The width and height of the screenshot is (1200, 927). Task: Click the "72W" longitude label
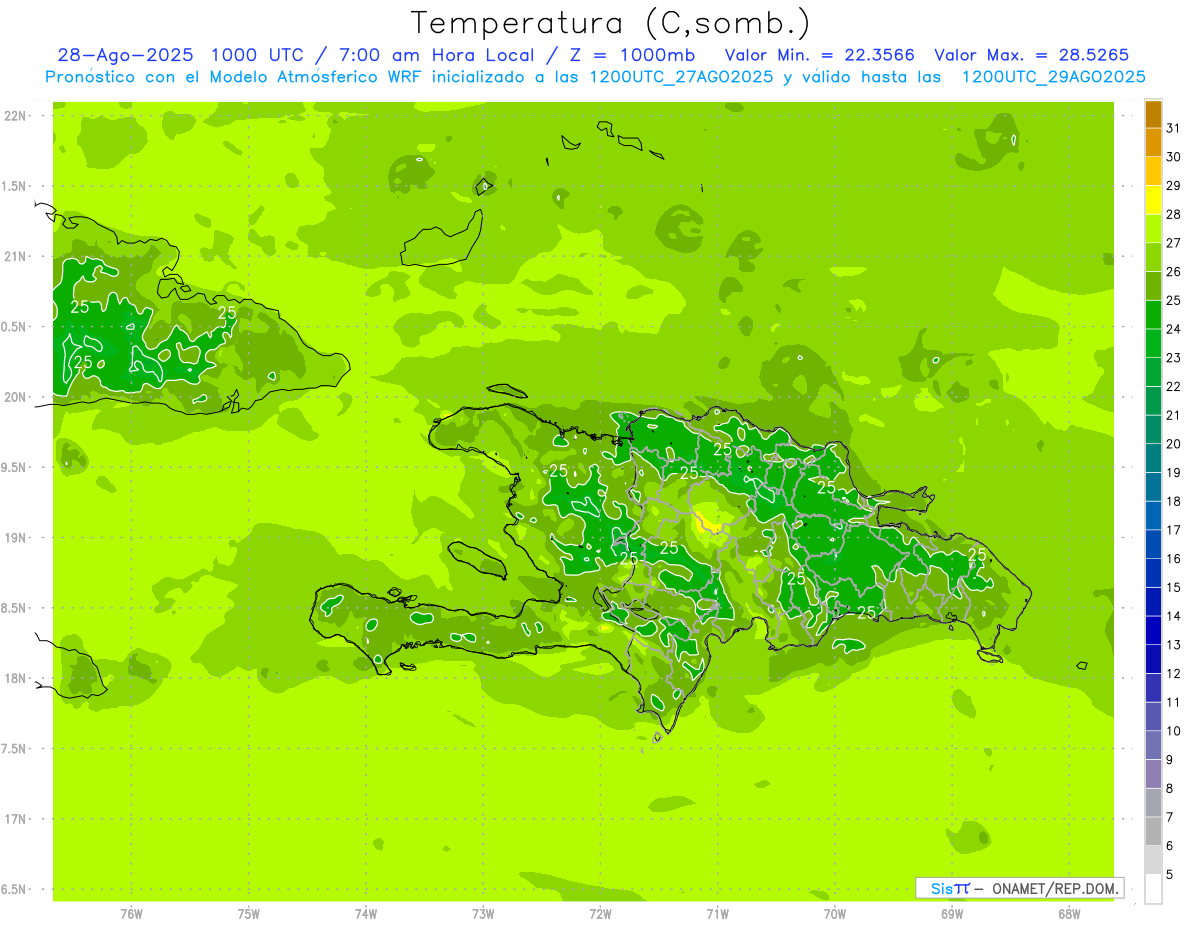[x=600, y=914]
